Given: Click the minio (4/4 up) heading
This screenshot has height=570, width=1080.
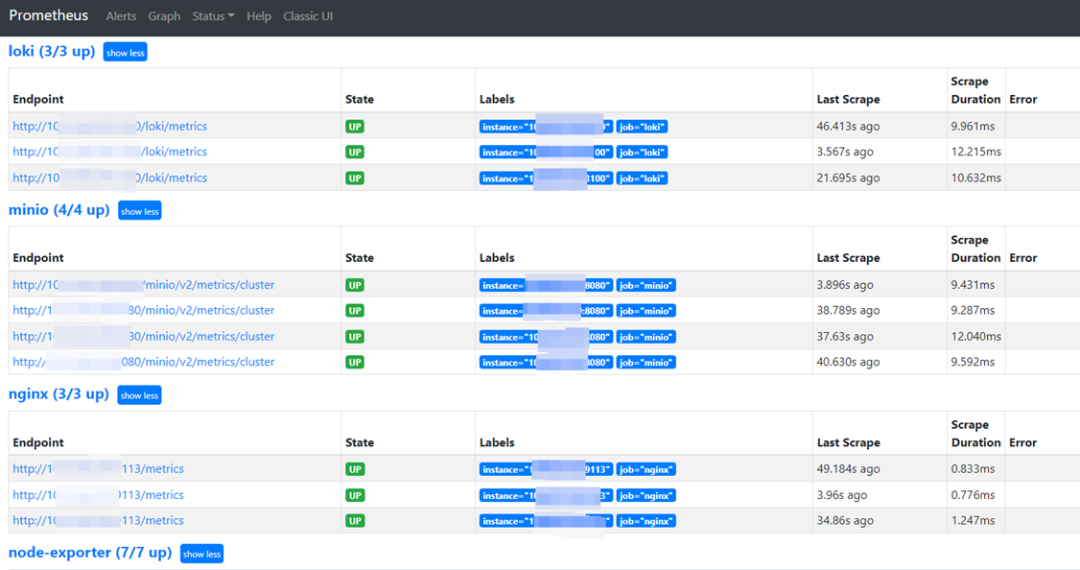Looking at the screenshot, I should 58,210.
